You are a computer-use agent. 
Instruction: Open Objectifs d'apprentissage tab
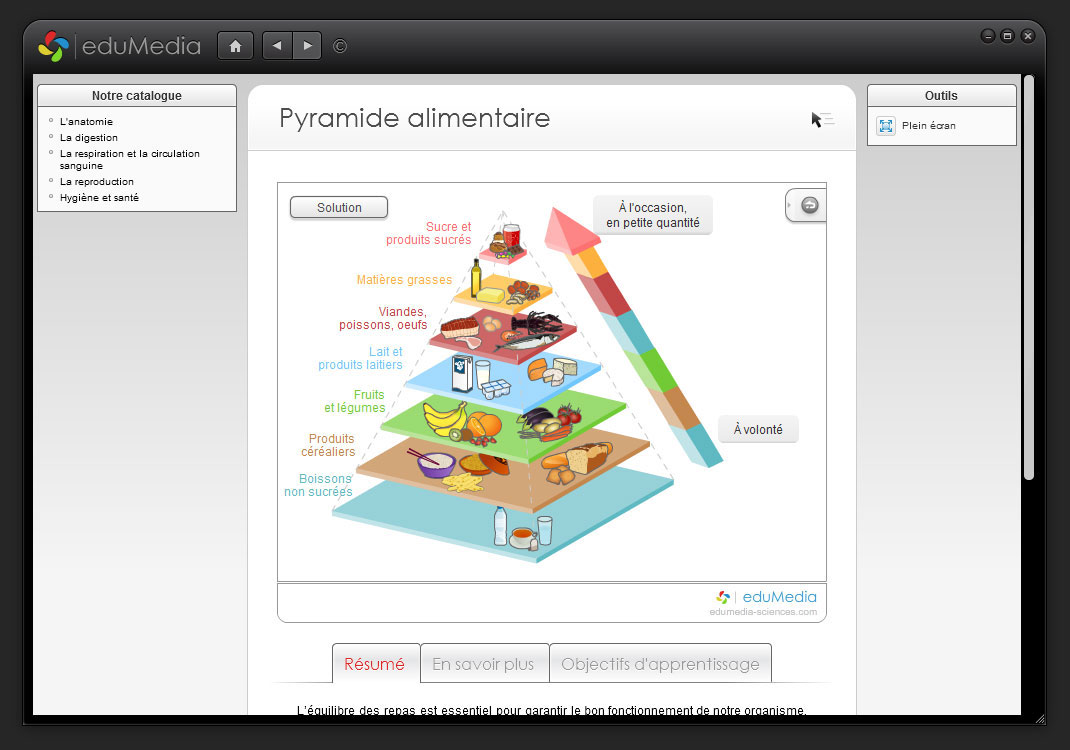[x=660, y=664]
